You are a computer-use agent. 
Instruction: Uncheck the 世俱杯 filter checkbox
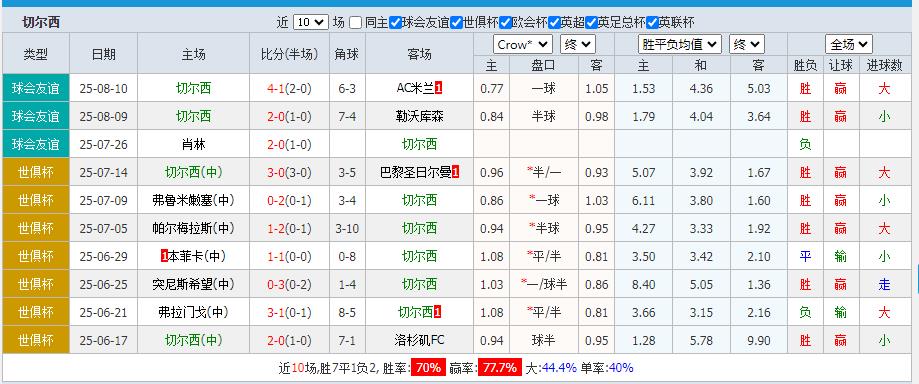click(457, 23)
